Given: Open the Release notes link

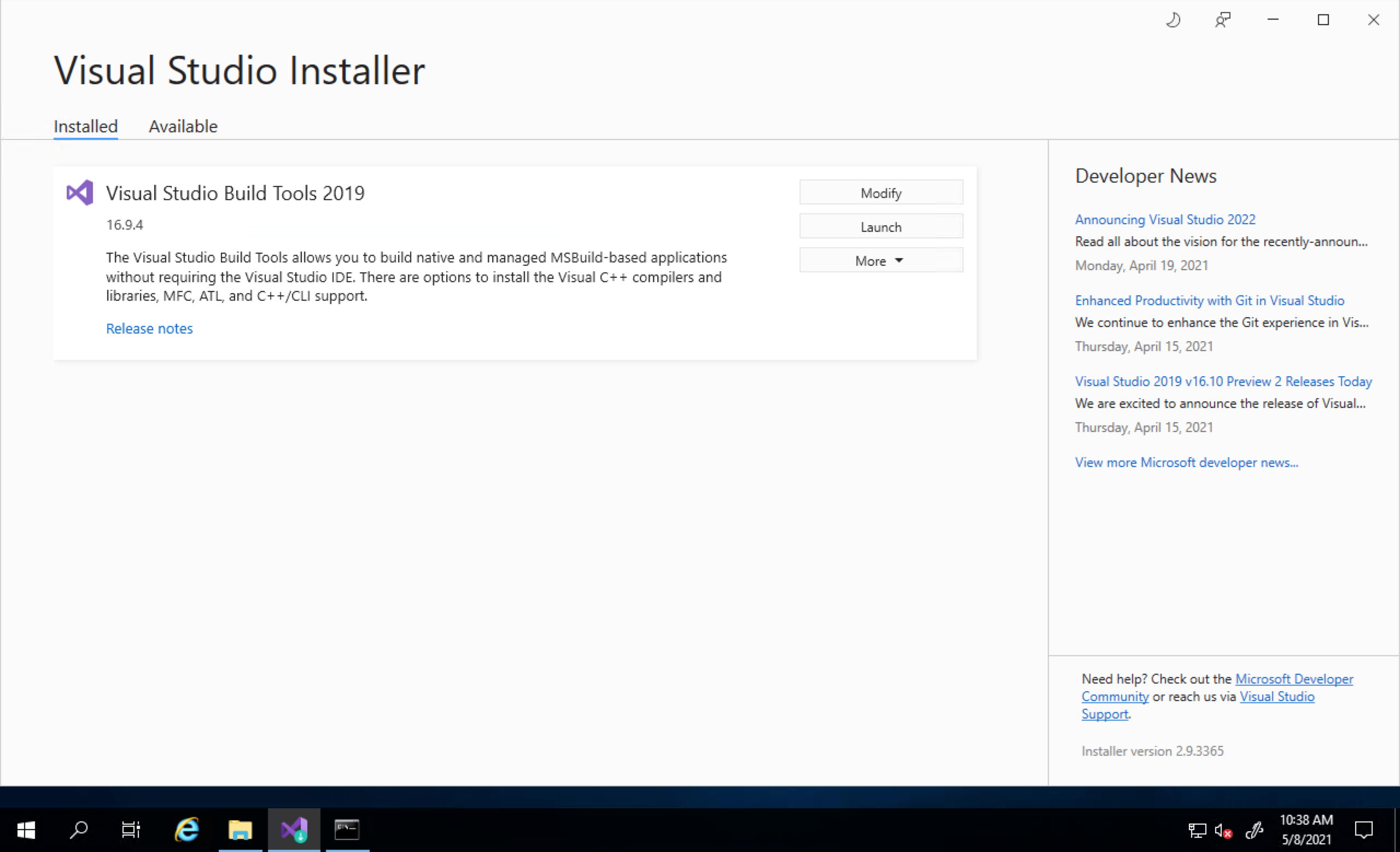Looking at the screenshot, I should [x=149, y=328].
